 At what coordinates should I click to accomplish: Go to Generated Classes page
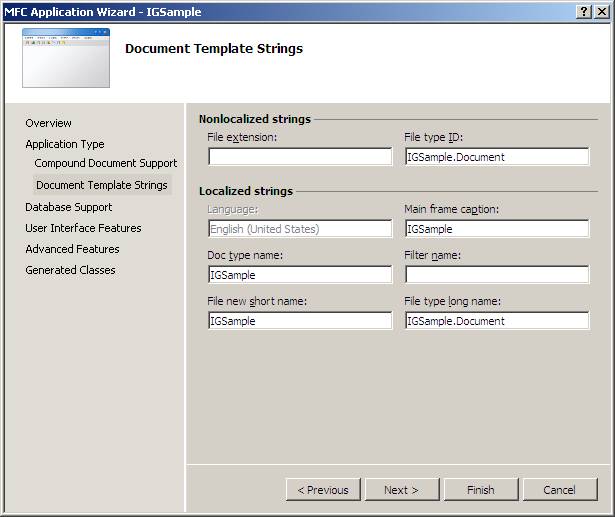[70, 270]
